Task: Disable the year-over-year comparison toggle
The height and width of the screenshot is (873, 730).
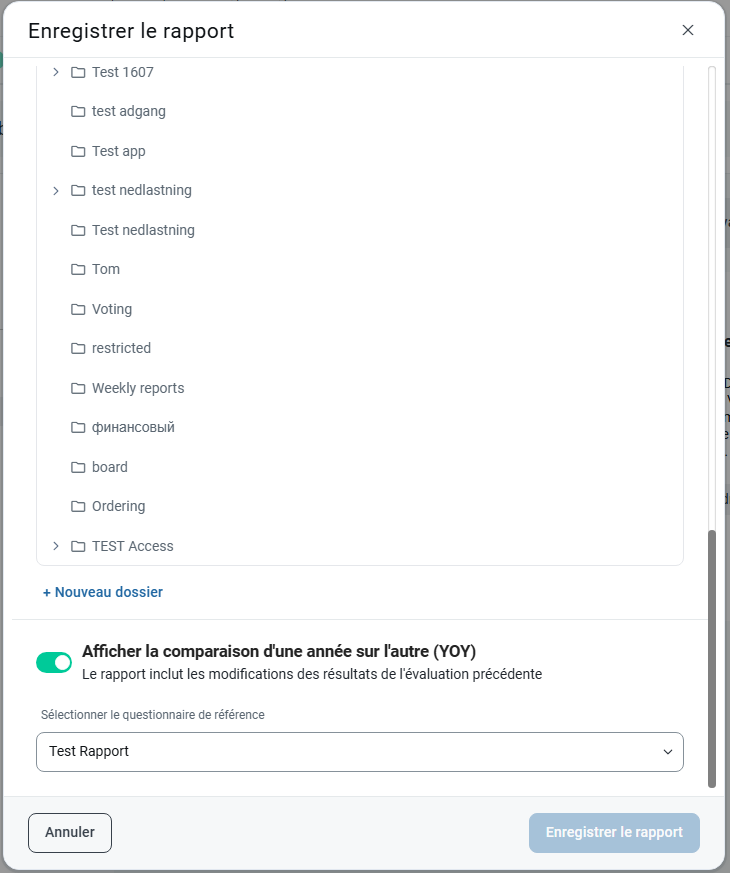Action: [54, 662]
